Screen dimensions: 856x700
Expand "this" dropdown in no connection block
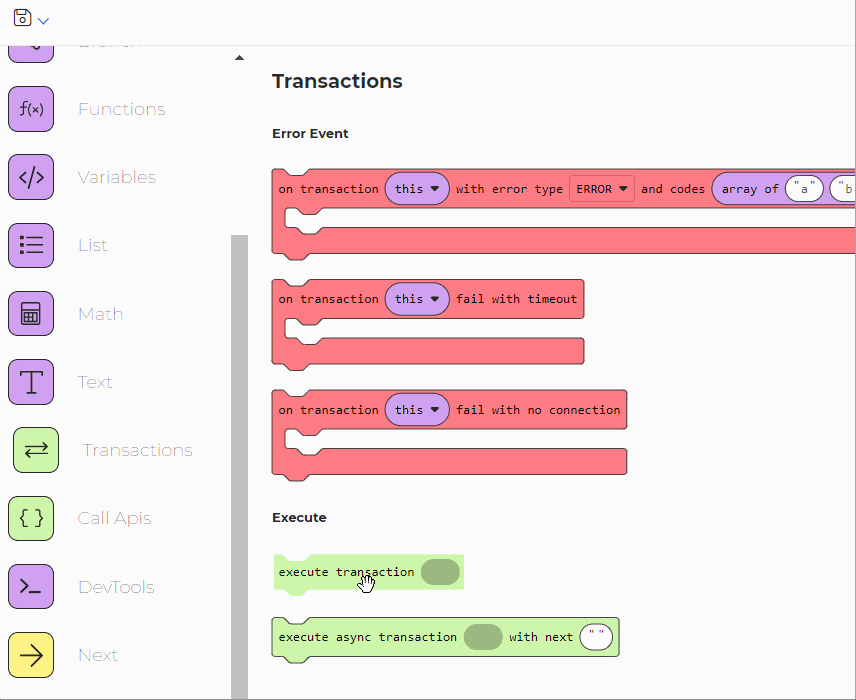(417, 410)
